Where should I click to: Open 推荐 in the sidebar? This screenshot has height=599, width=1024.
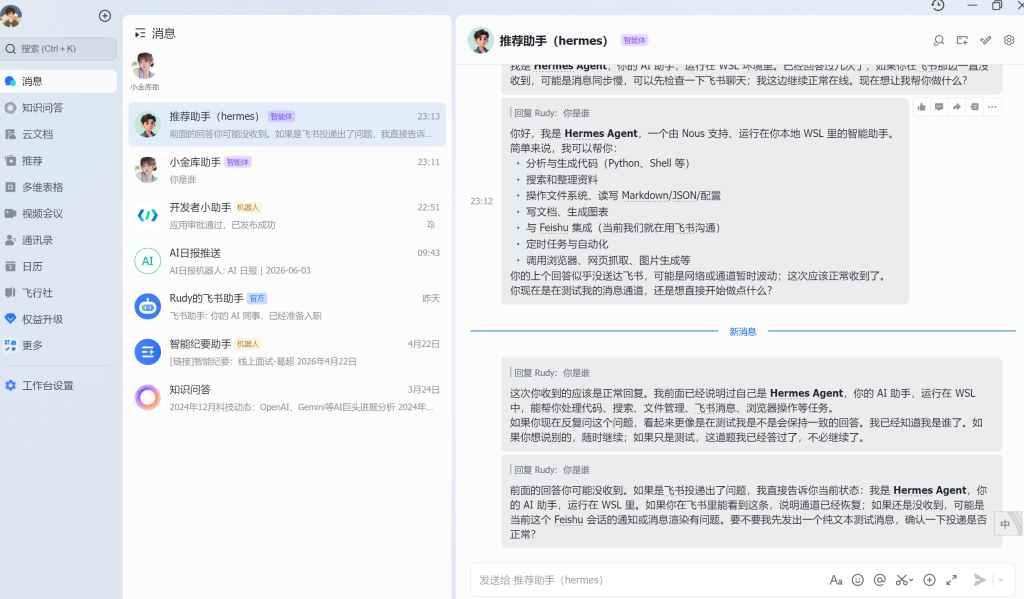click(x=59, y=161)
